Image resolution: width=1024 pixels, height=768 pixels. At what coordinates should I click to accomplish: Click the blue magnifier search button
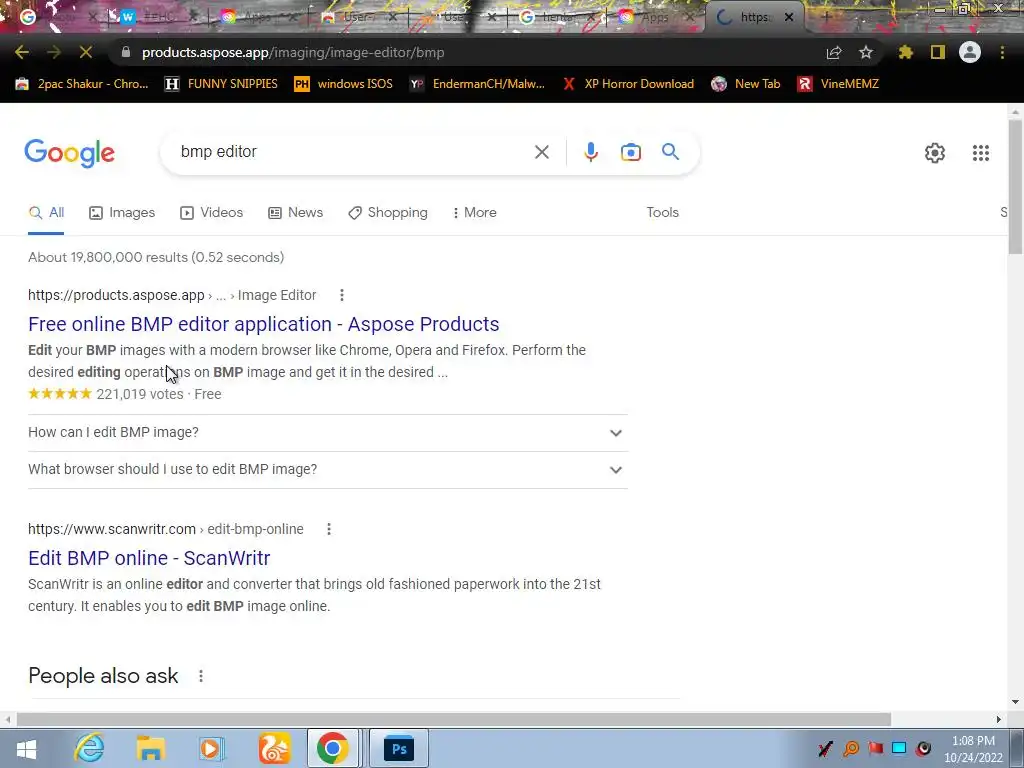click(x=670, y=152)
